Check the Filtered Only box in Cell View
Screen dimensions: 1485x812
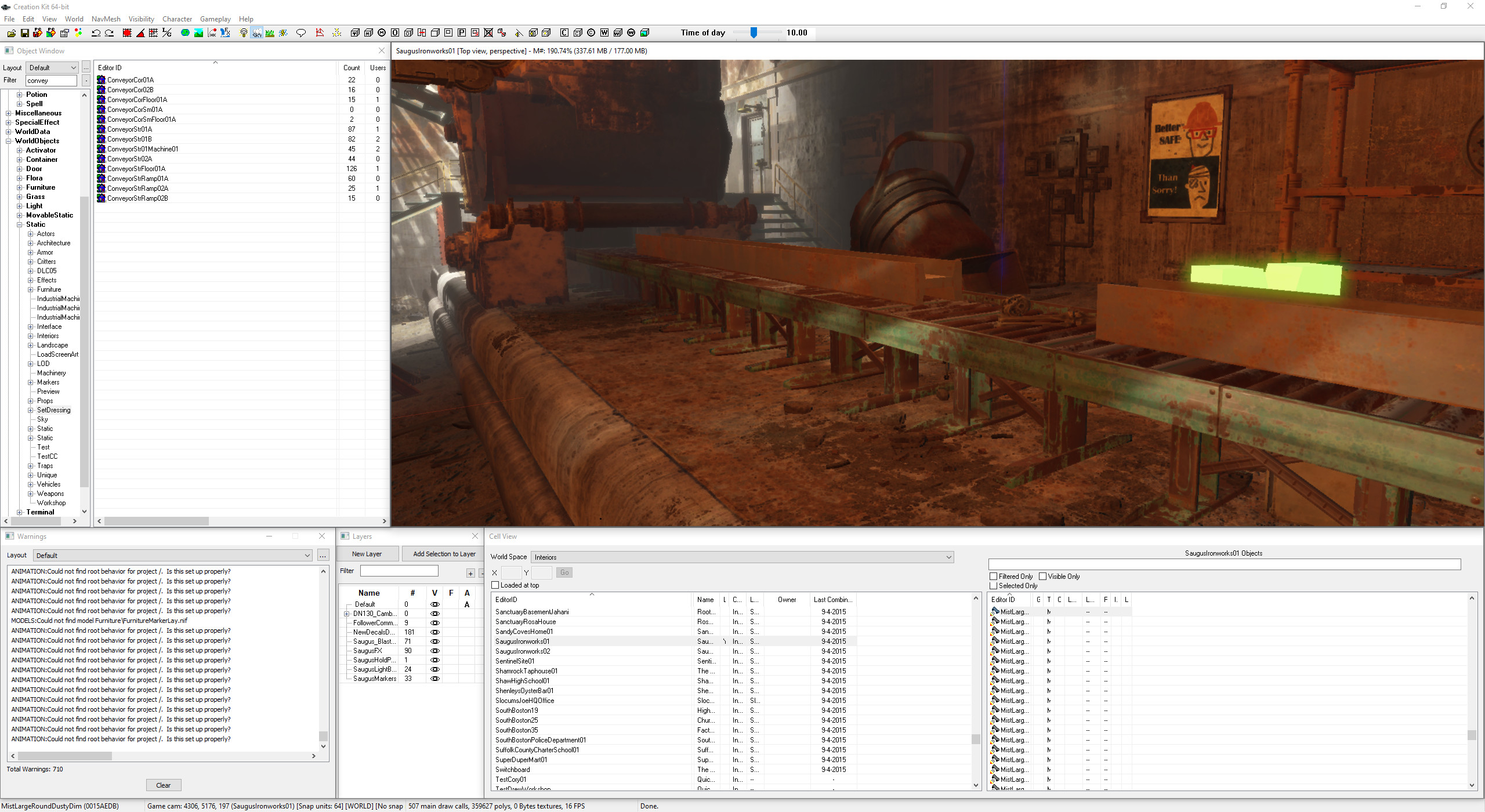(x=994, y=576)
